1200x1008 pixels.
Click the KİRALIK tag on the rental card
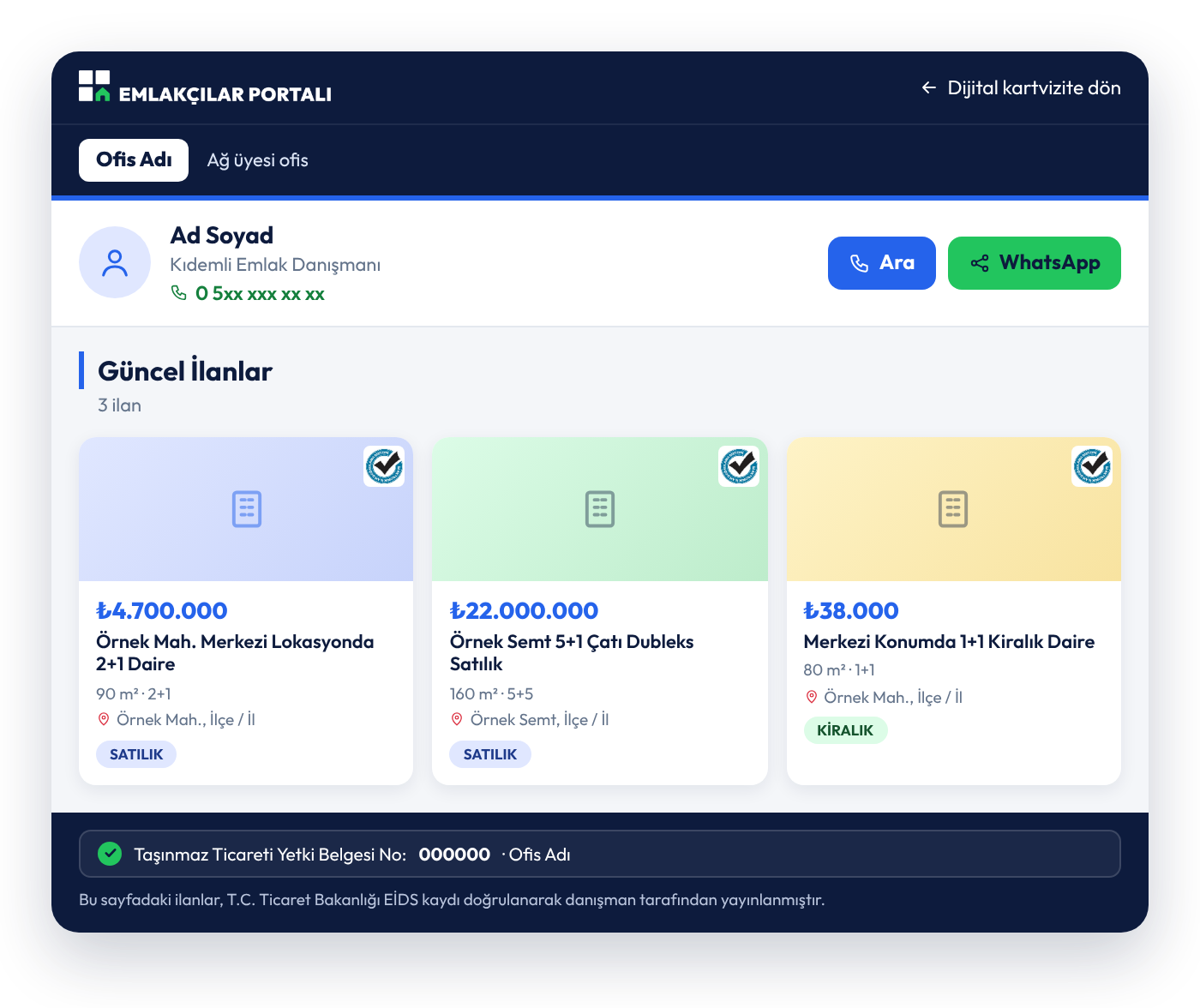coord(845,730)
